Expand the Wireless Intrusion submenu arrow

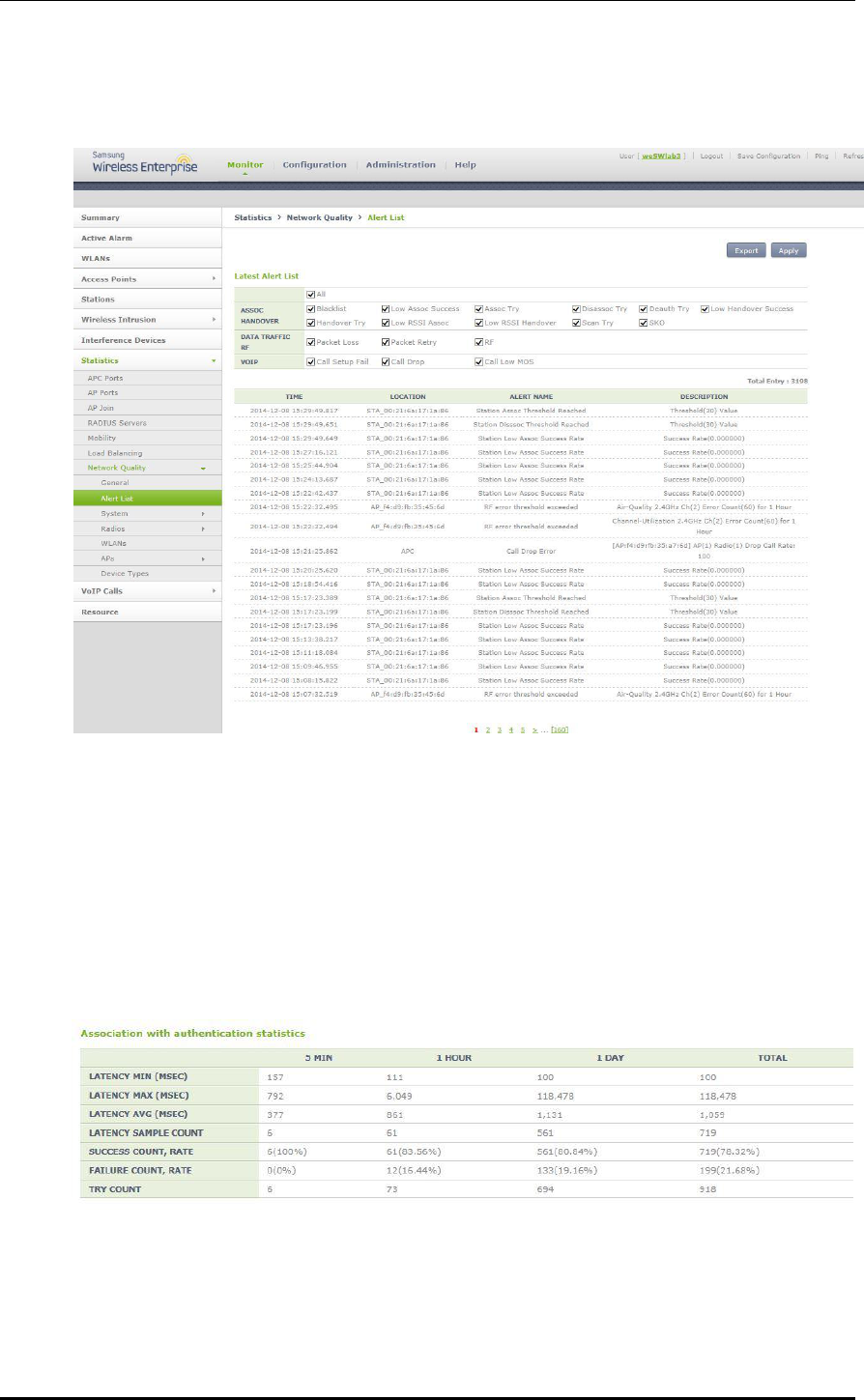click(213, 320)
